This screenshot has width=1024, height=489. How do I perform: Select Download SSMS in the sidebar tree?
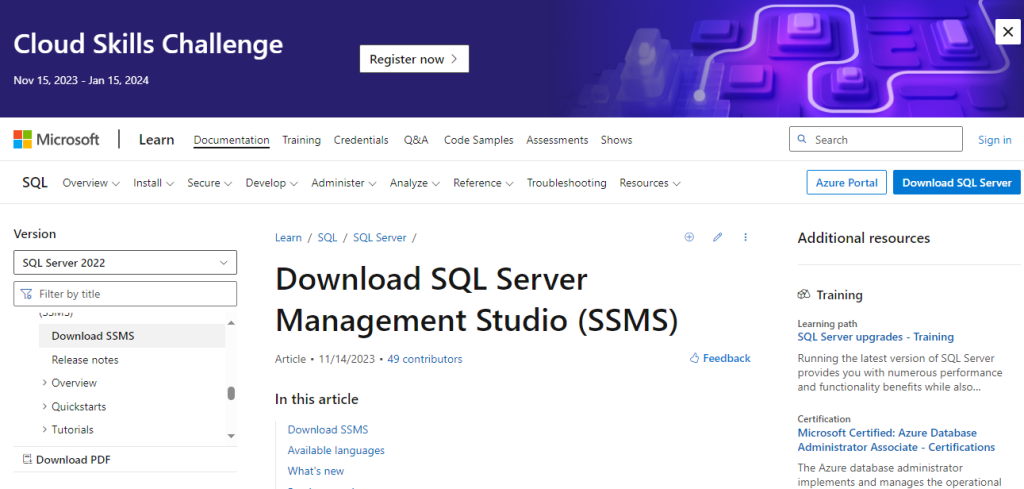click(132, 336)
